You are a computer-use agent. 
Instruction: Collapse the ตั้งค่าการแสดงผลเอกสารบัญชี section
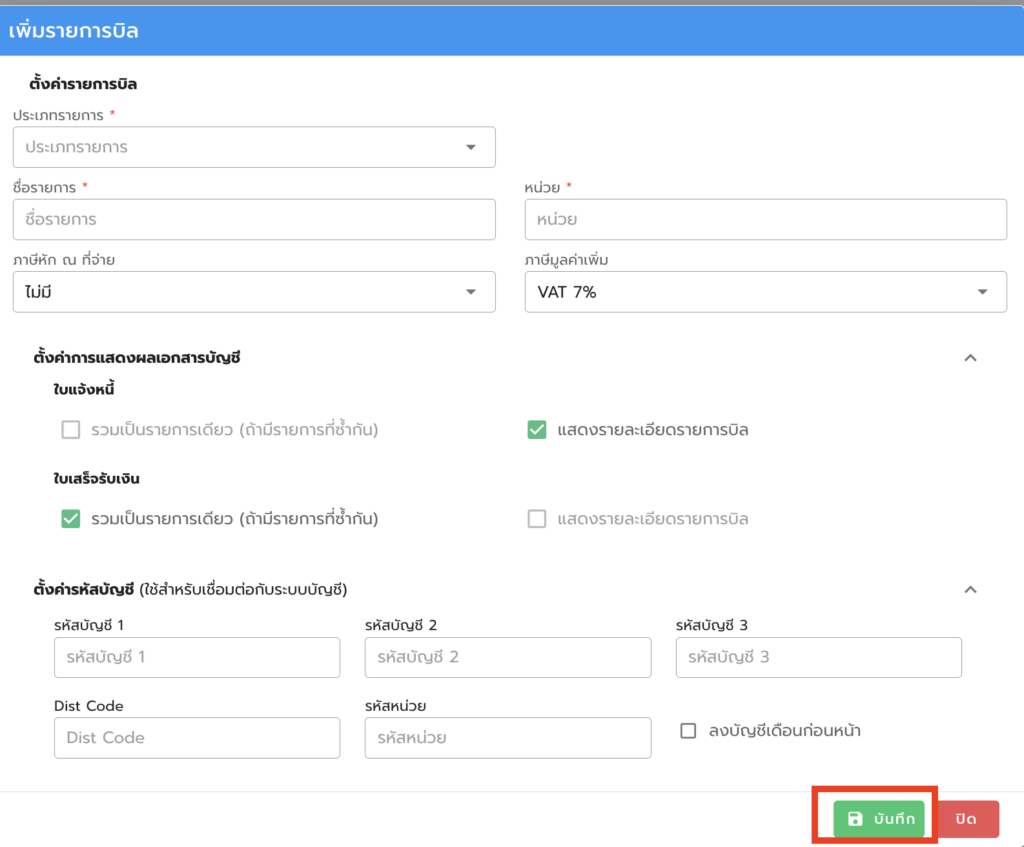tap(970, 358)
